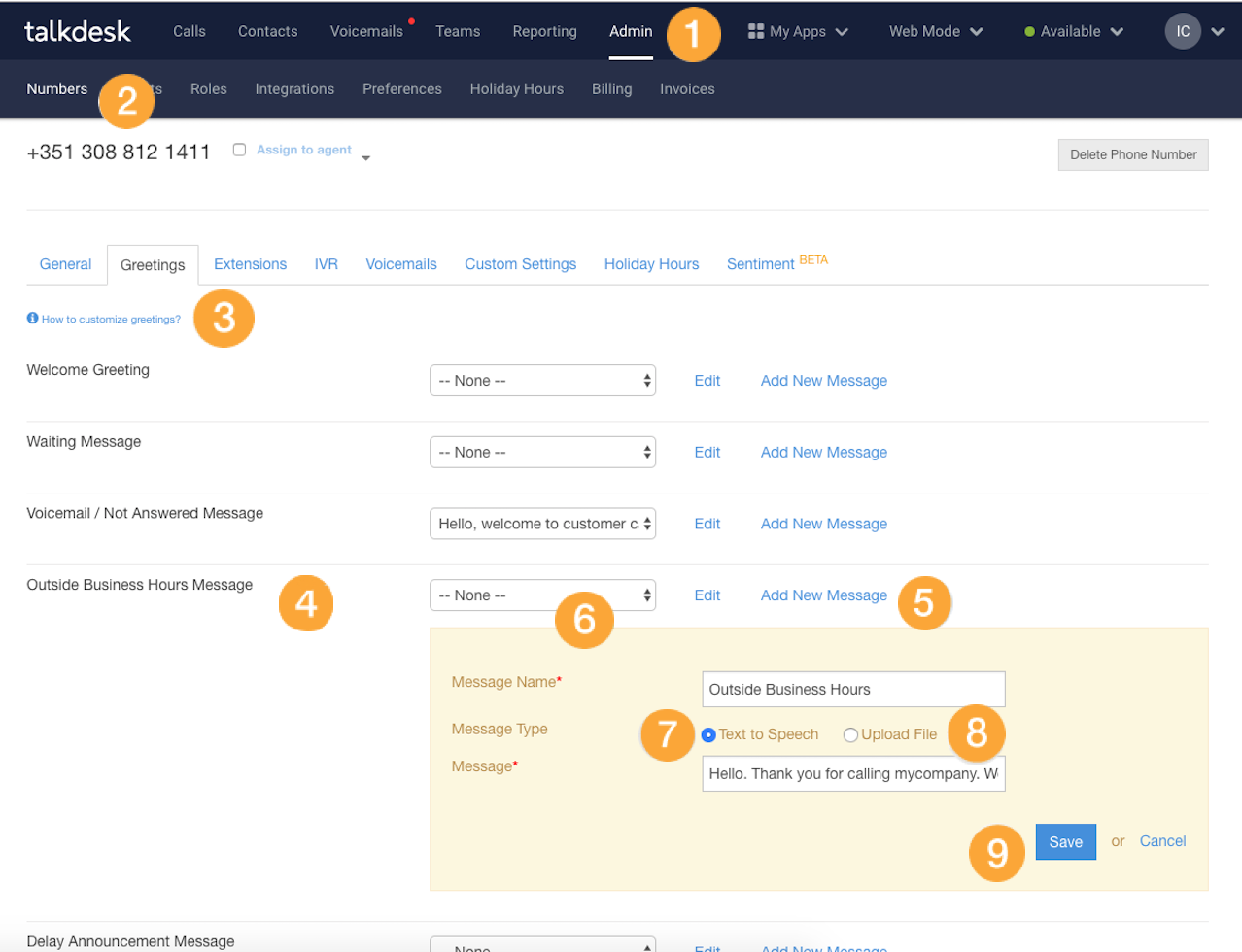Click the Message Name input field
The width and height of the screenshot is (1242, 952).
853,690
